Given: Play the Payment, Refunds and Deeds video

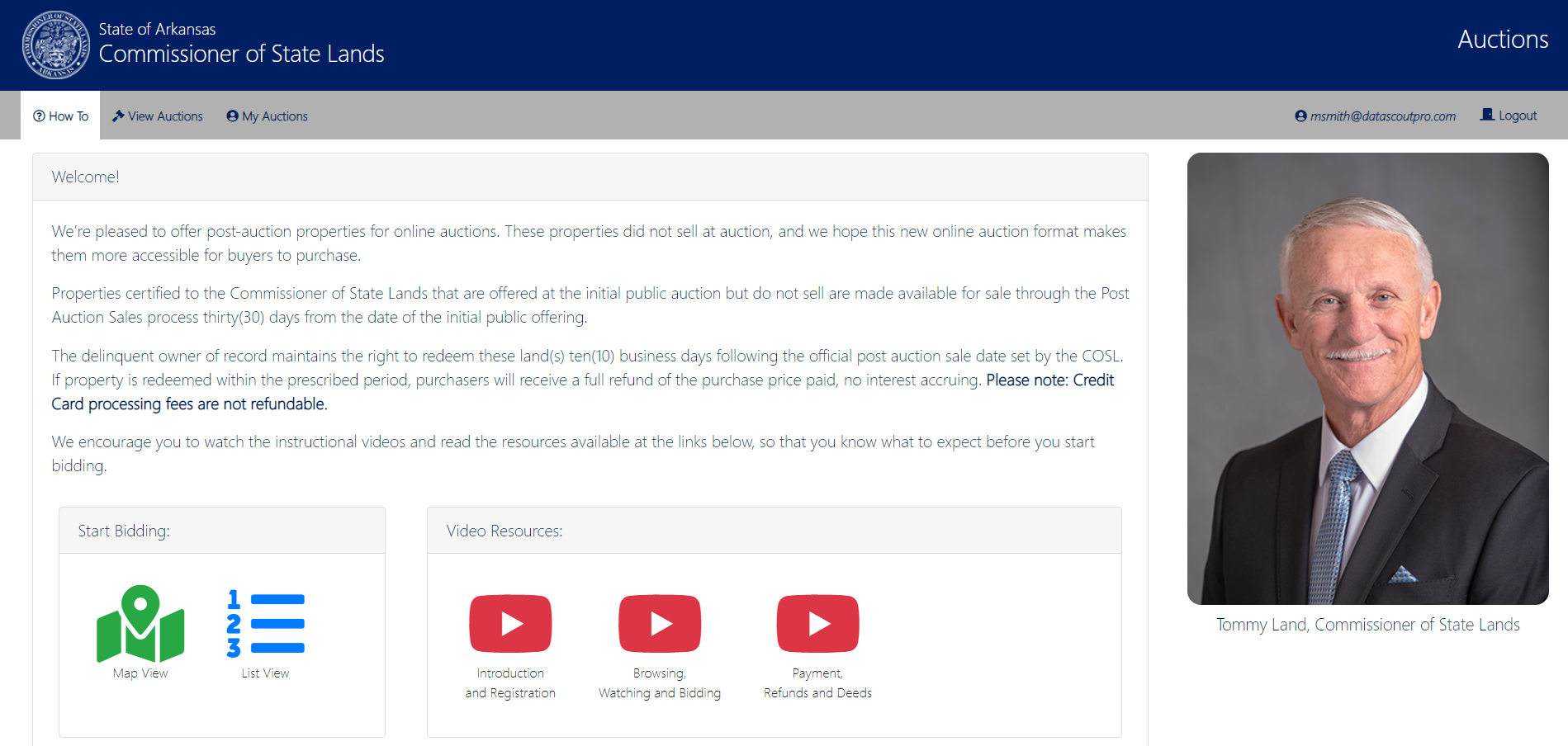Looking at the screenshot, I should click(818, 624).
